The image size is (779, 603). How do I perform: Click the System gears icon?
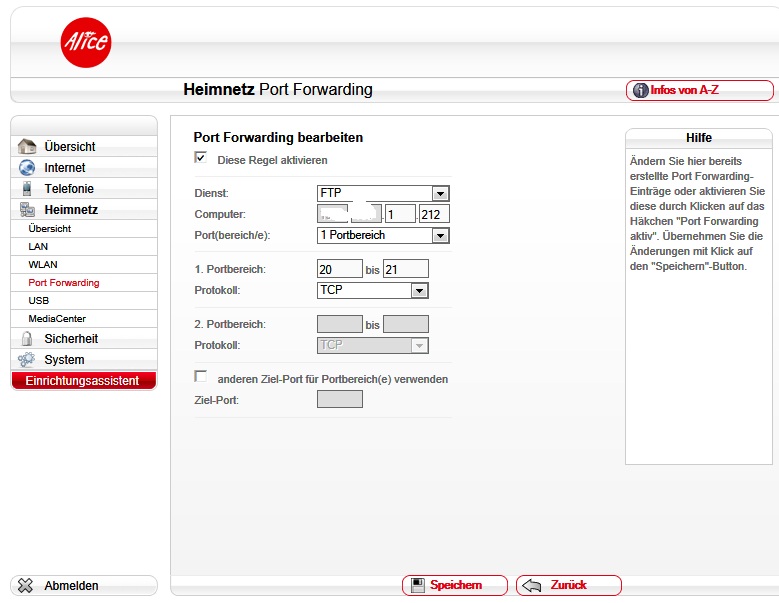27,360
